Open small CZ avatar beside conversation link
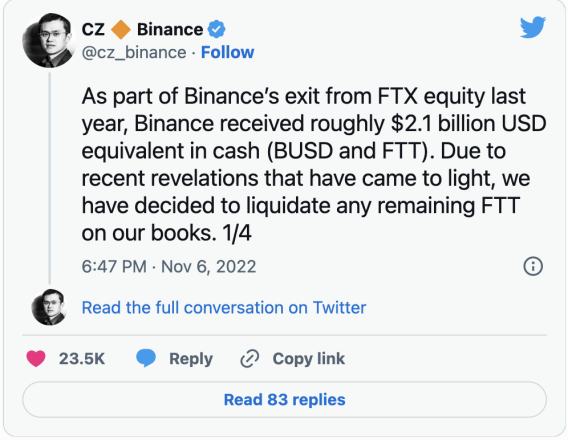This screenshot has width=568, height=440. (49, 307)
